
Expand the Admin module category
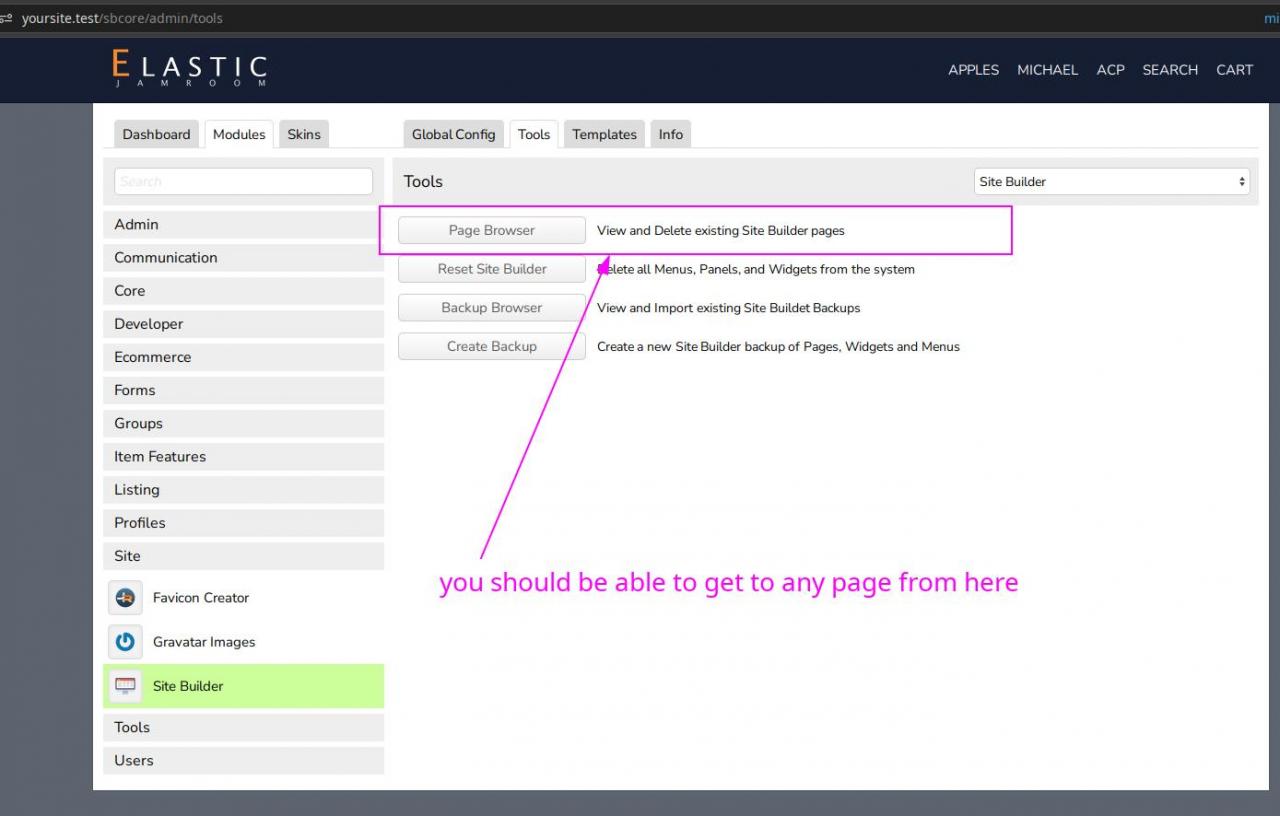pos(243,225)
